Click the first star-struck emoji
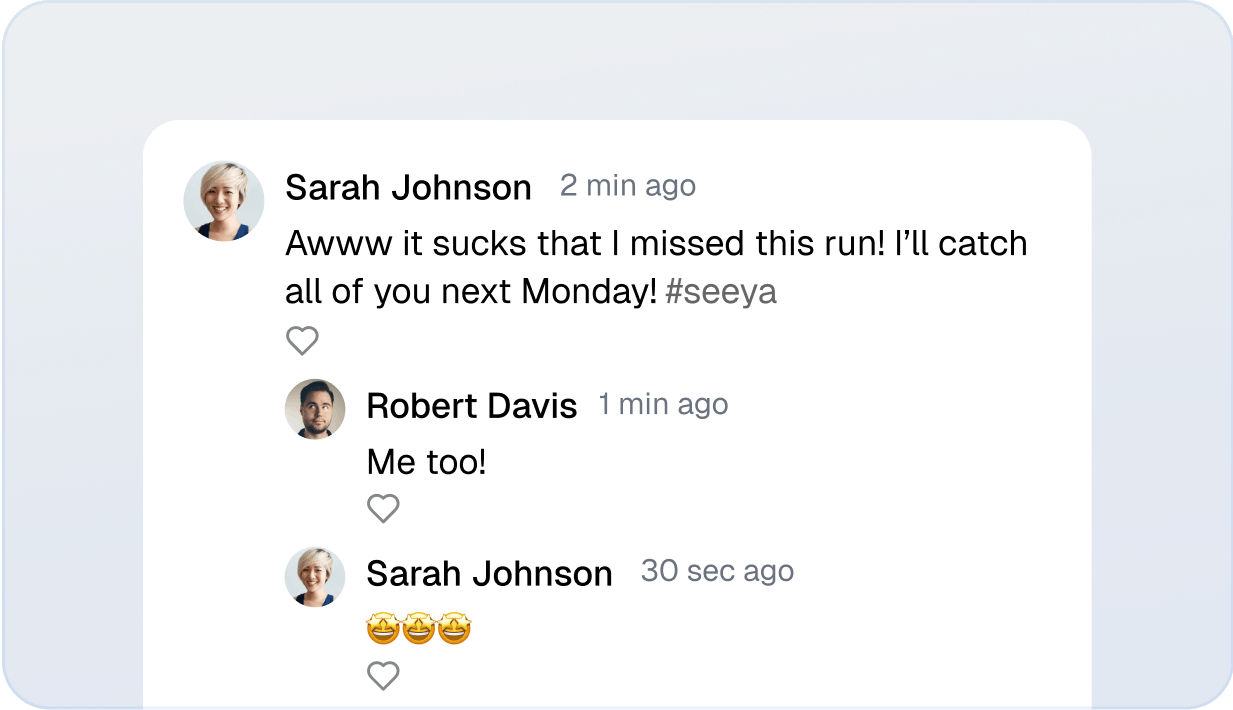 point(383,630)
